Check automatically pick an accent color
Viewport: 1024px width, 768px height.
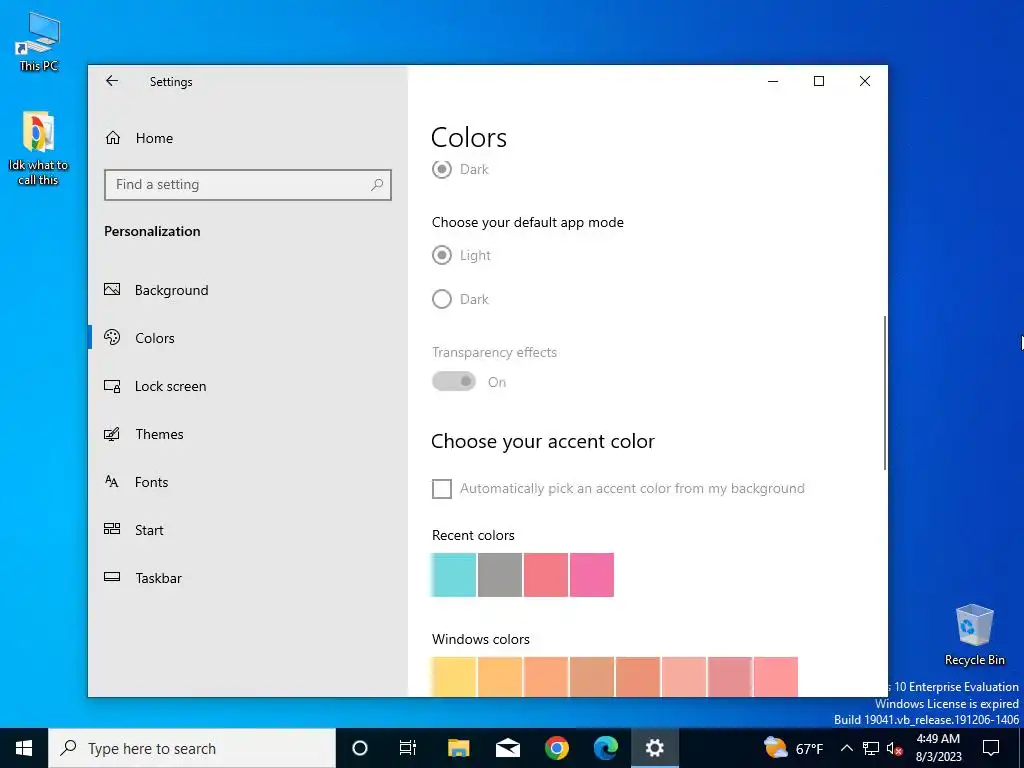441,488
